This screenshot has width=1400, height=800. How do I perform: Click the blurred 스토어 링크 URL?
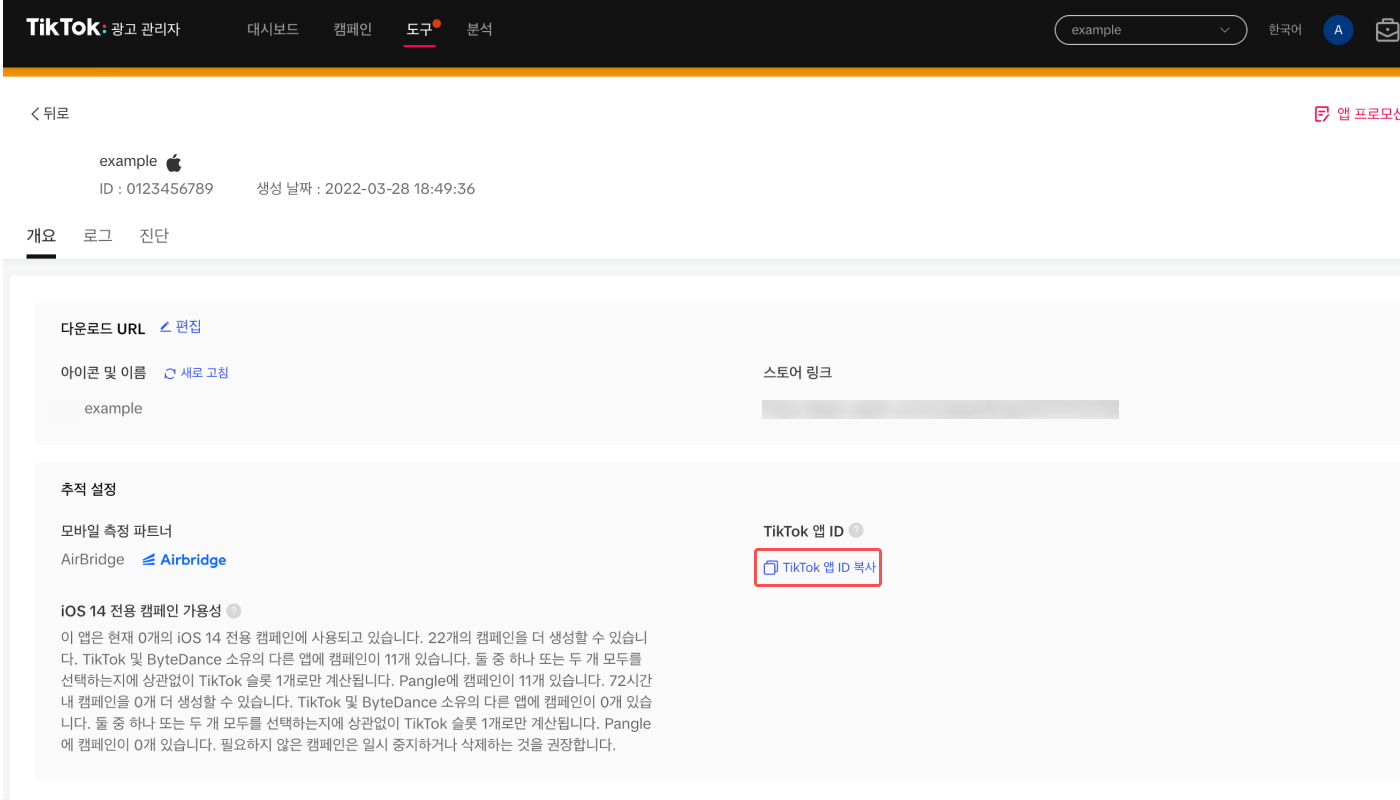(x=940, y=409)
